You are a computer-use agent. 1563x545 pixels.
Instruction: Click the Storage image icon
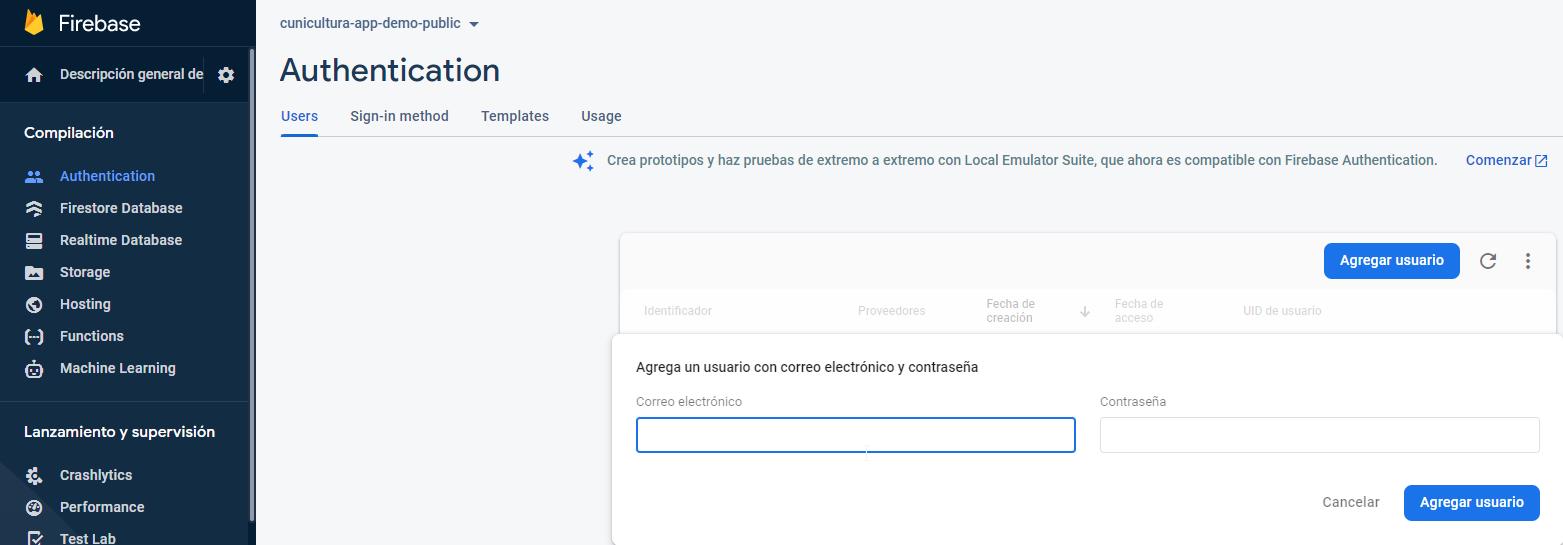pos(34,272)
